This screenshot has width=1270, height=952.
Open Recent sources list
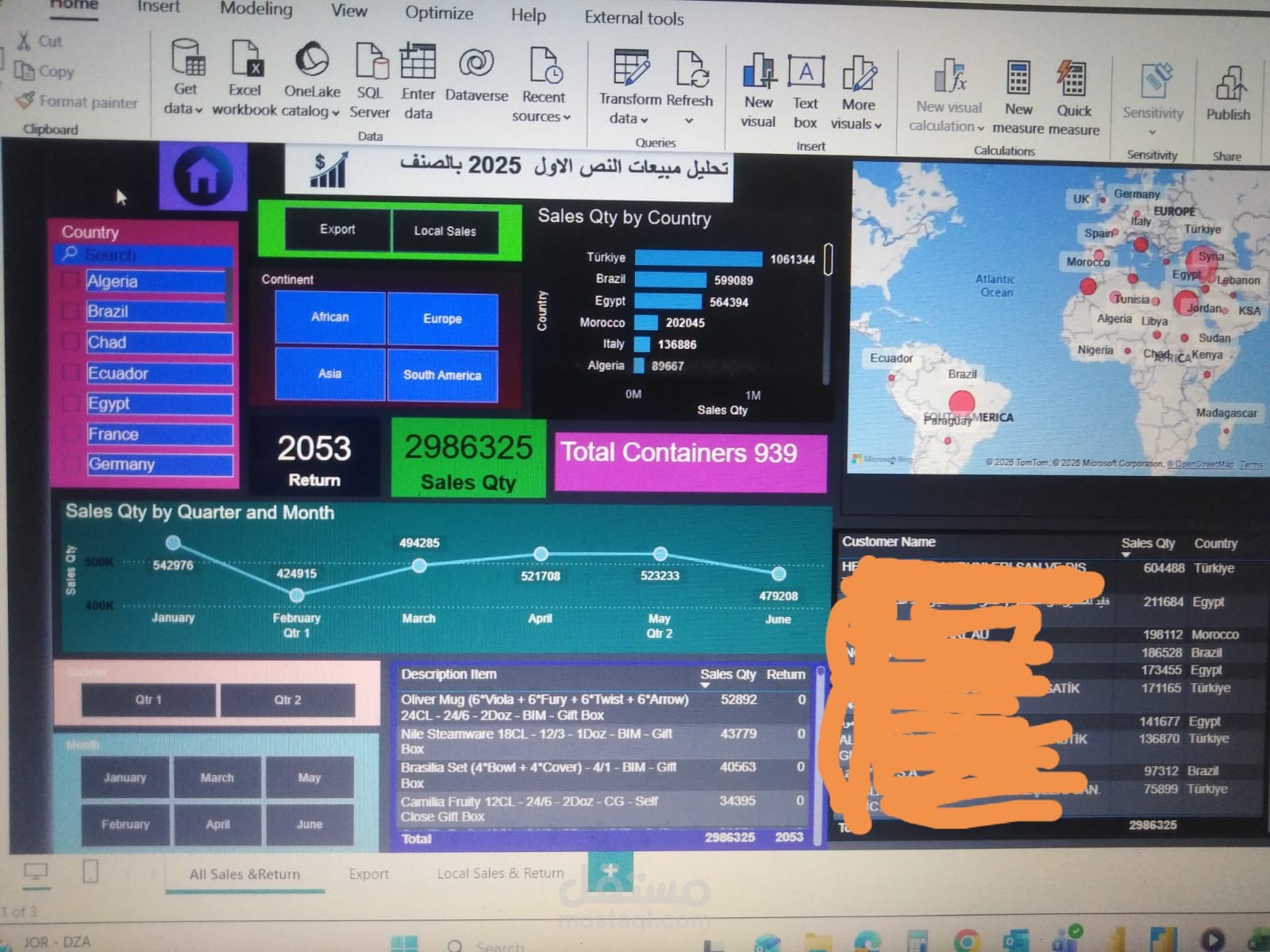click(x=544, y=84)
